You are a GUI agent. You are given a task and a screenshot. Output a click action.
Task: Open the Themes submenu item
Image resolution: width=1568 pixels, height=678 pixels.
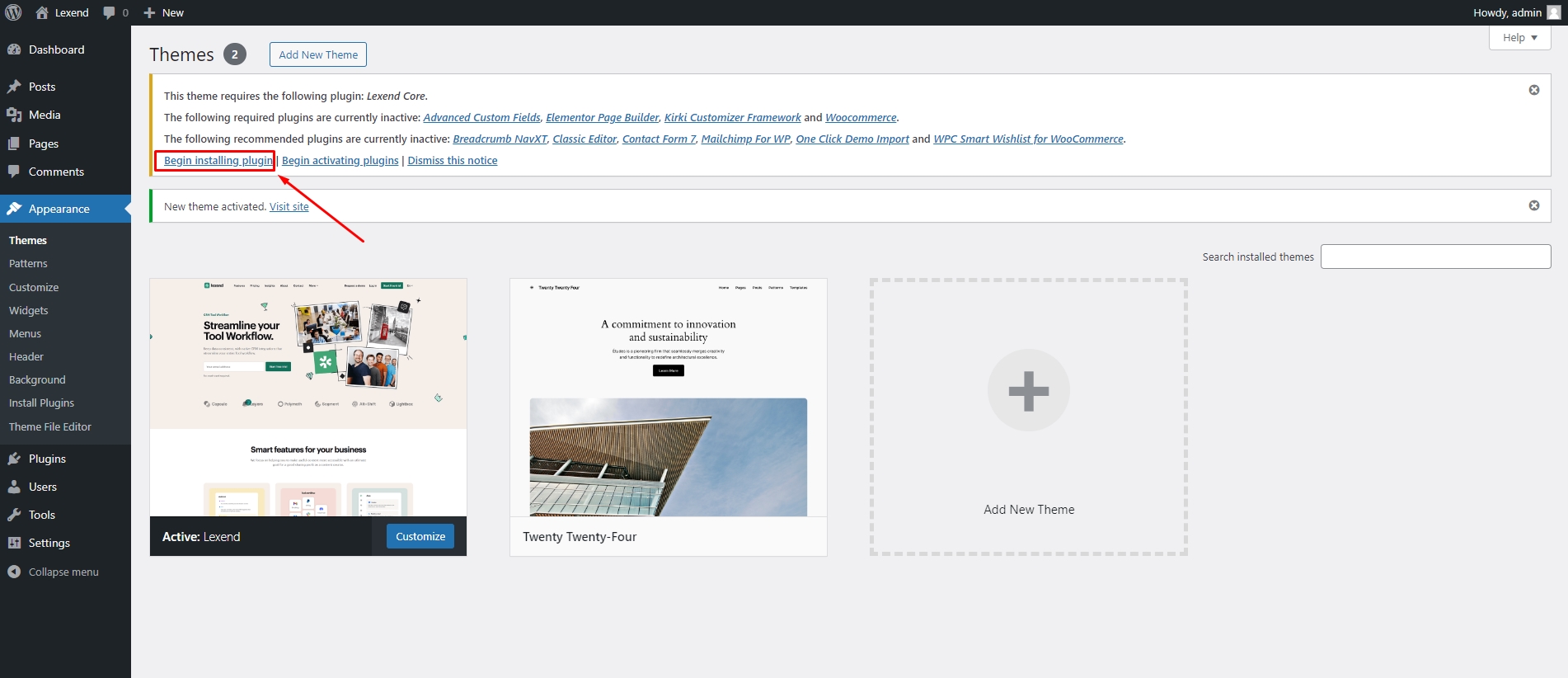pos(28,240)
